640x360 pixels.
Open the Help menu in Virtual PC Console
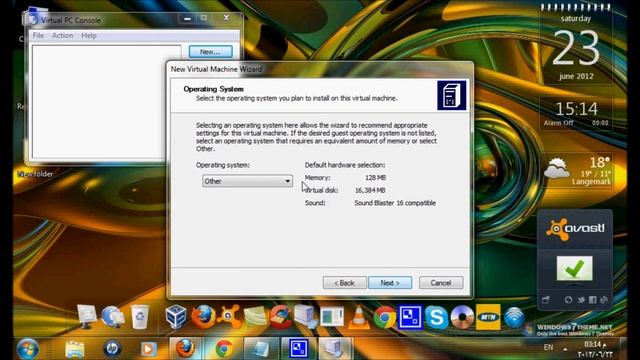pyautogui.click(x=89, y=36)
